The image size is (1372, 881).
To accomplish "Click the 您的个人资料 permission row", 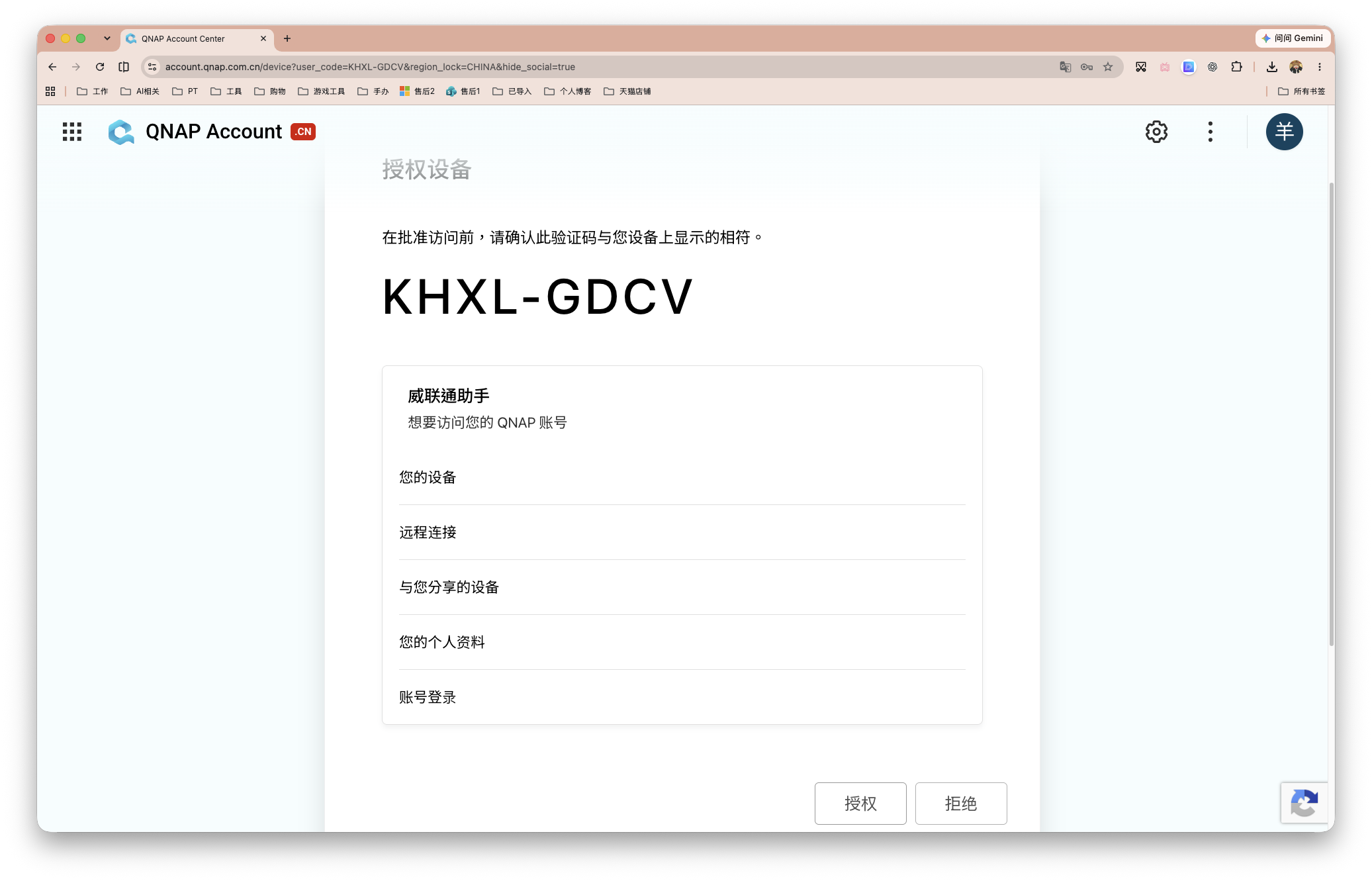I will (x=682, y=642).
